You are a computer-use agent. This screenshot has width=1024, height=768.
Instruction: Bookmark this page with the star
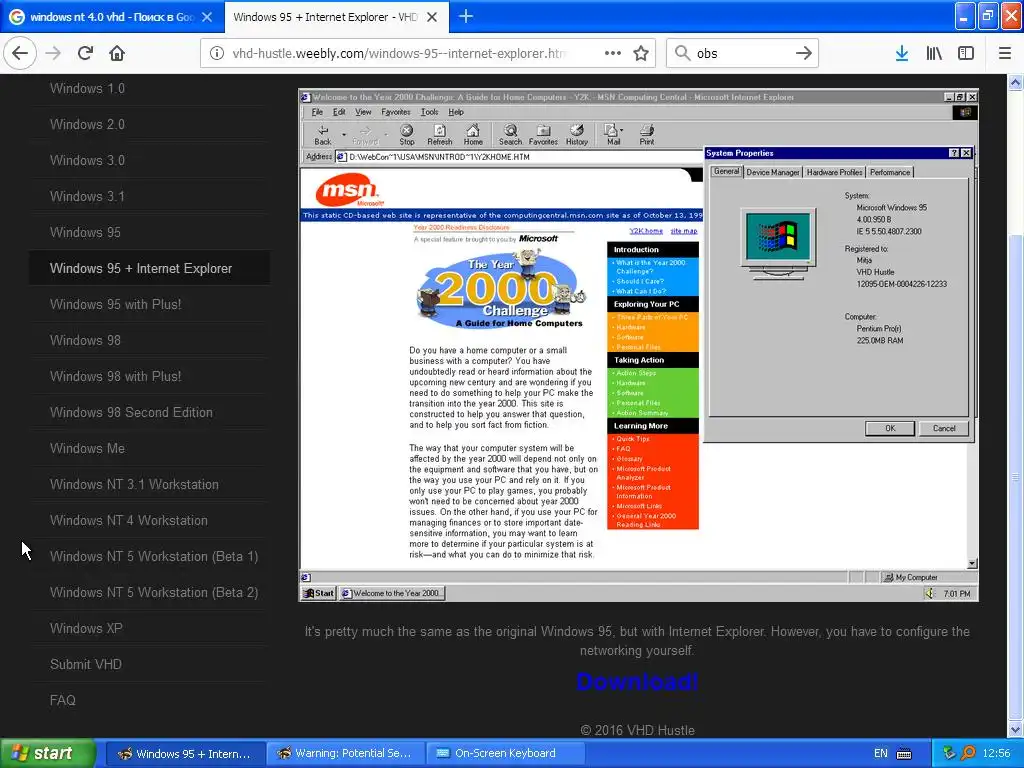pos(641,54)
